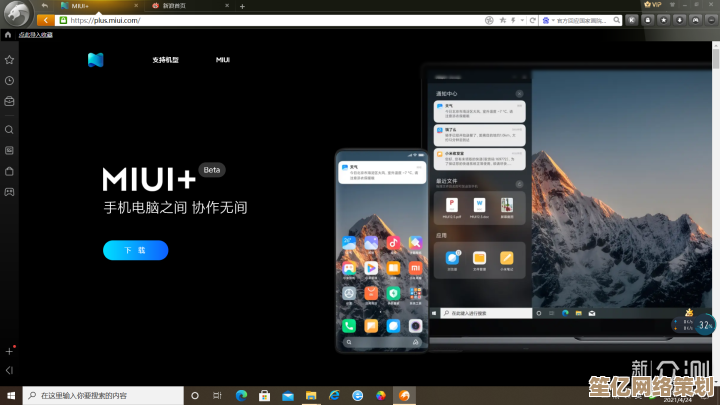Open the 支持机型 navigation link
This screenshot has height=405, width=720.
[166, 60]
